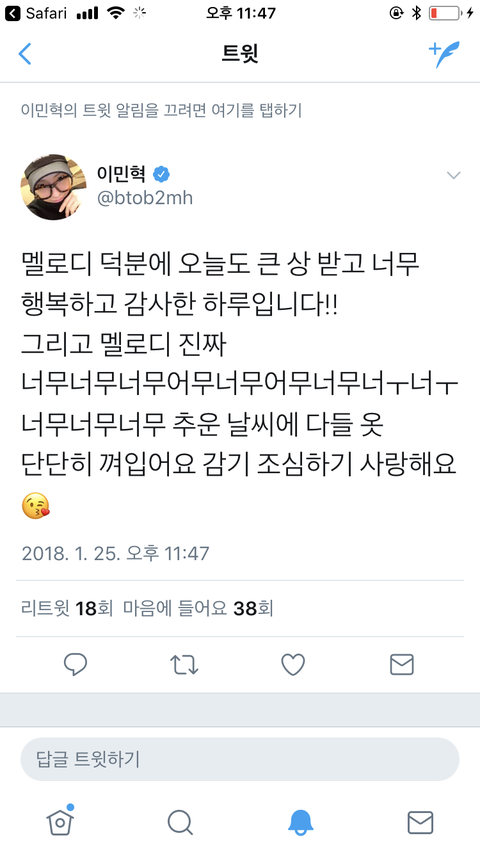
Task: Open the Notifications bell tab
Action: (x=300, y=822)
